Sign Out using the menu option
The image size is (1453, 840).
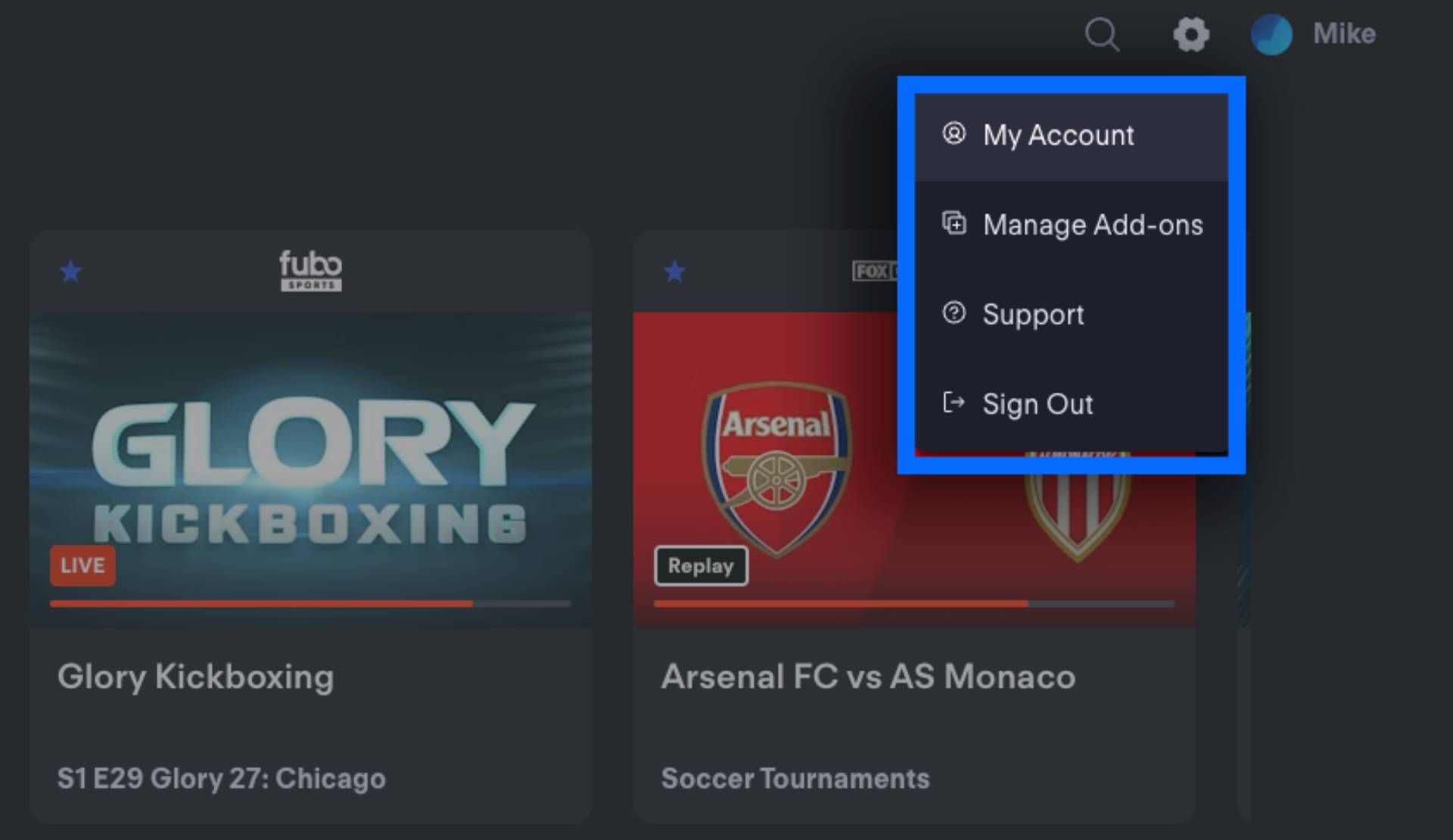1038,404
